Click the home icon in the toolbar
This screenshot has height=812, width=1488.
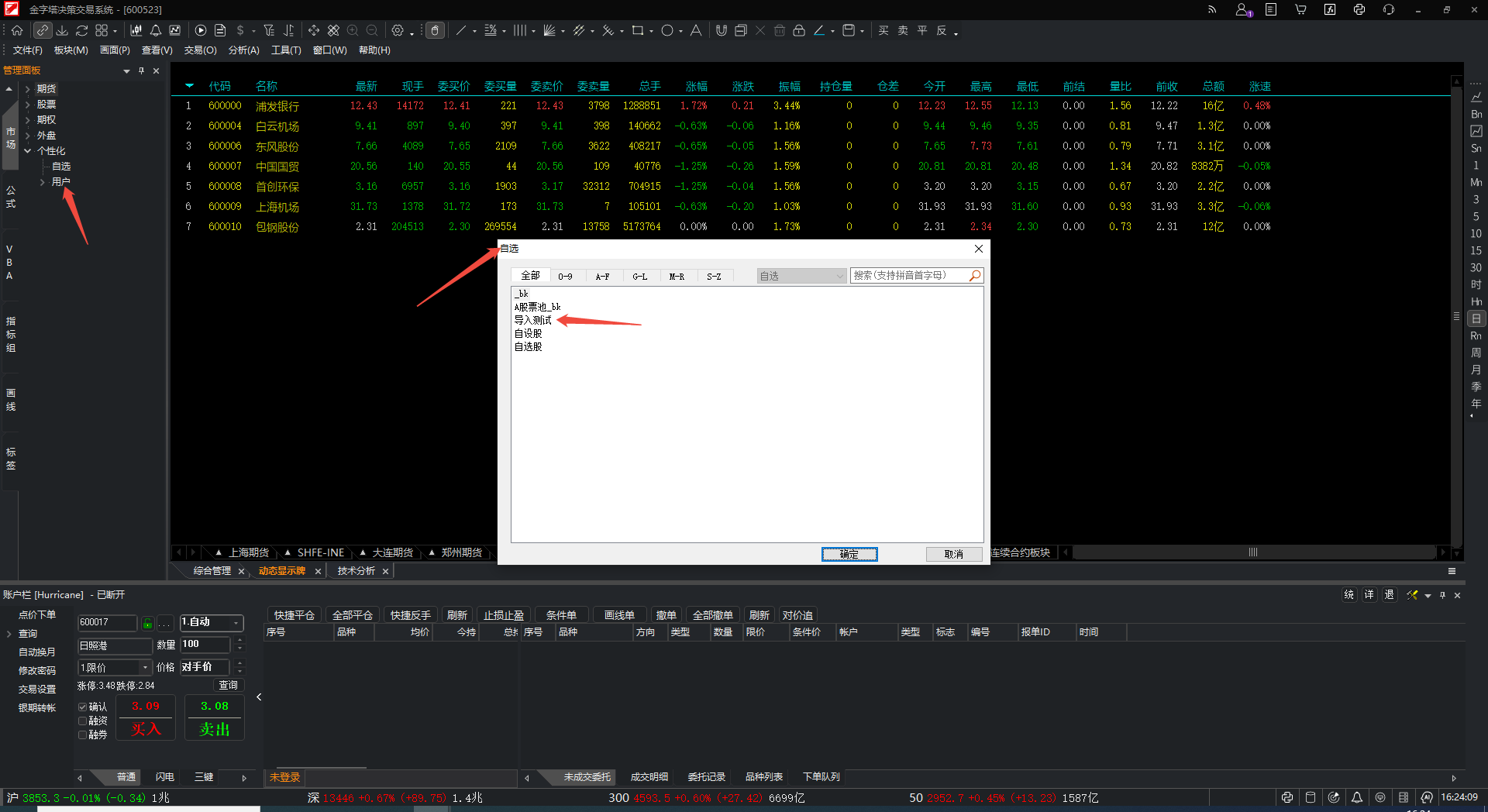pyautogui.click(x=17, y=30)
